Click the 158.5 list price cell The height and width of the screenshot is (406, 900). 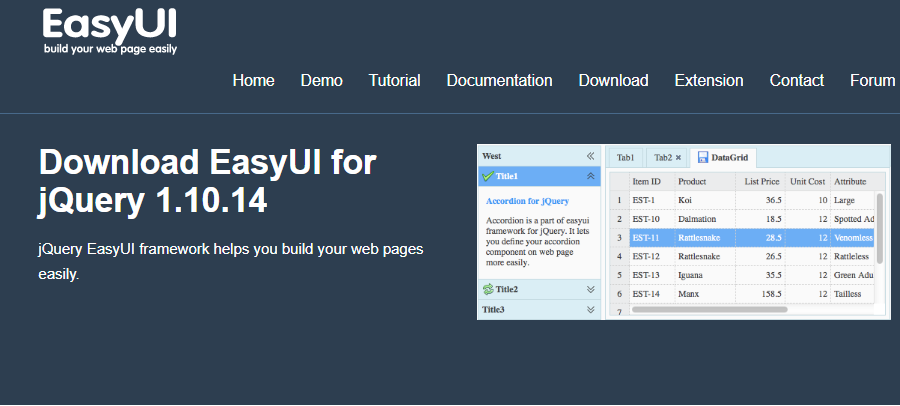click(x=760, y=294)
